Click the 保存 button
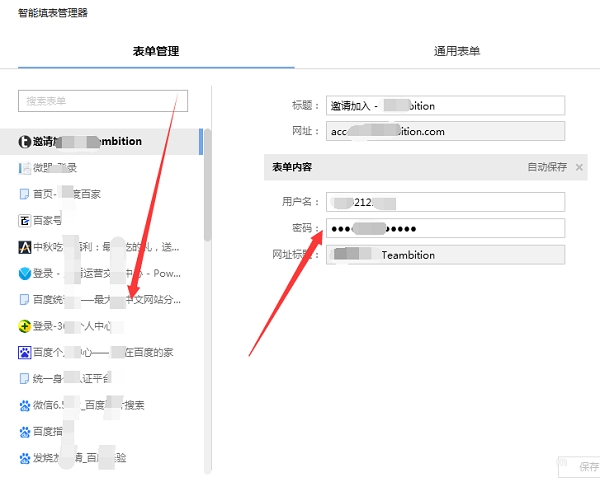600x482 pixels. click(x=579, y=466)
